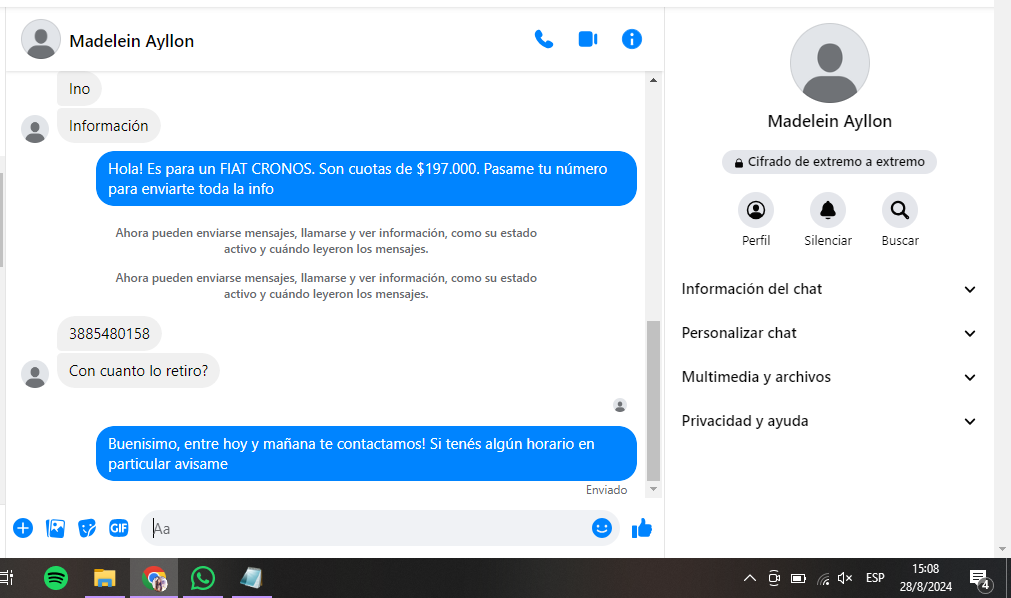Start a voice call with Madelein Ayllon

pyautogui.click(x=543, y=39)
